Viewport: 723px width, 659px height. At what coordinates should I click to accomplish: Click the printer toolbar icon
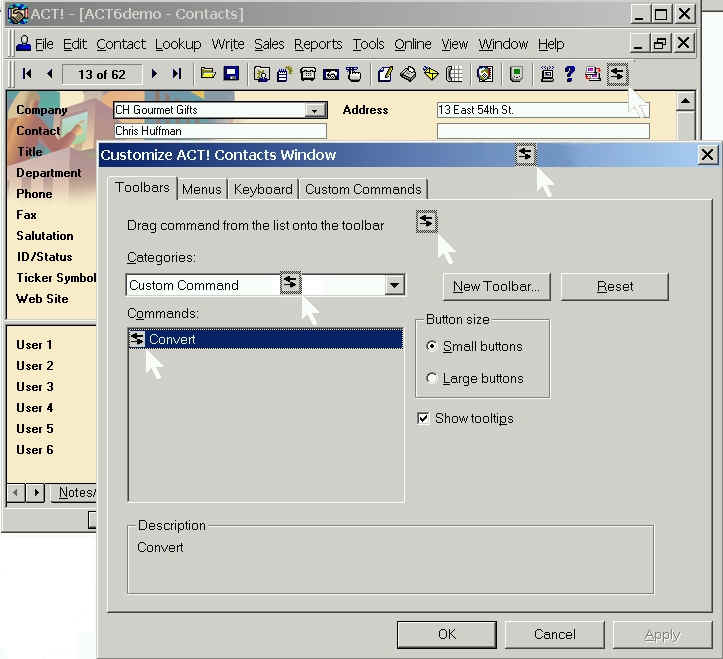tap(408, 74)
